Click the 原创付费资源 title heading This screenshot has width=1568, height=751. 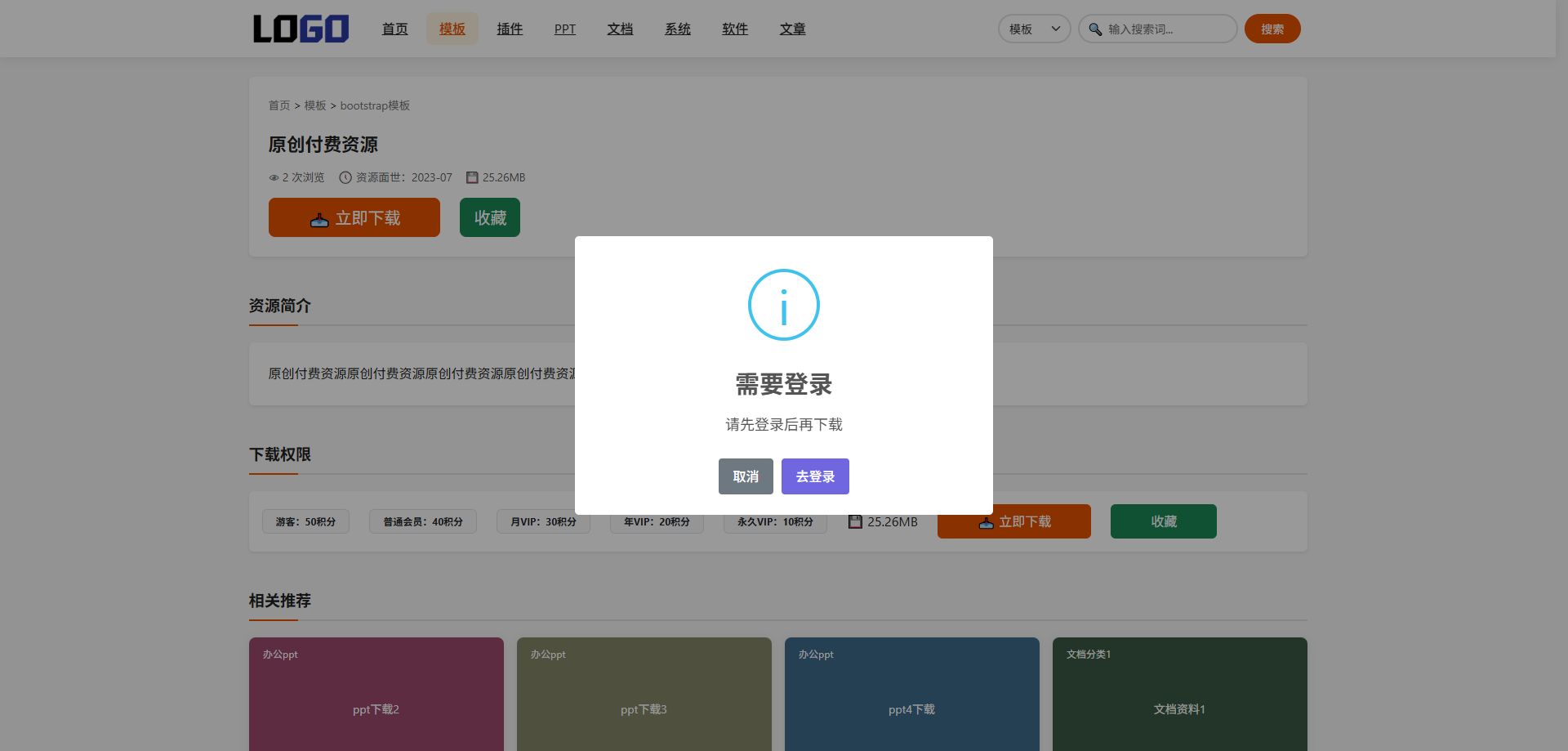coord(323,145)
